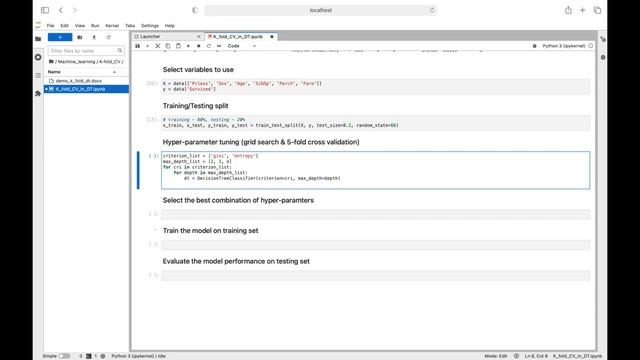
Task: Restart kernel and run all cells icon
Action: point(219,46)
